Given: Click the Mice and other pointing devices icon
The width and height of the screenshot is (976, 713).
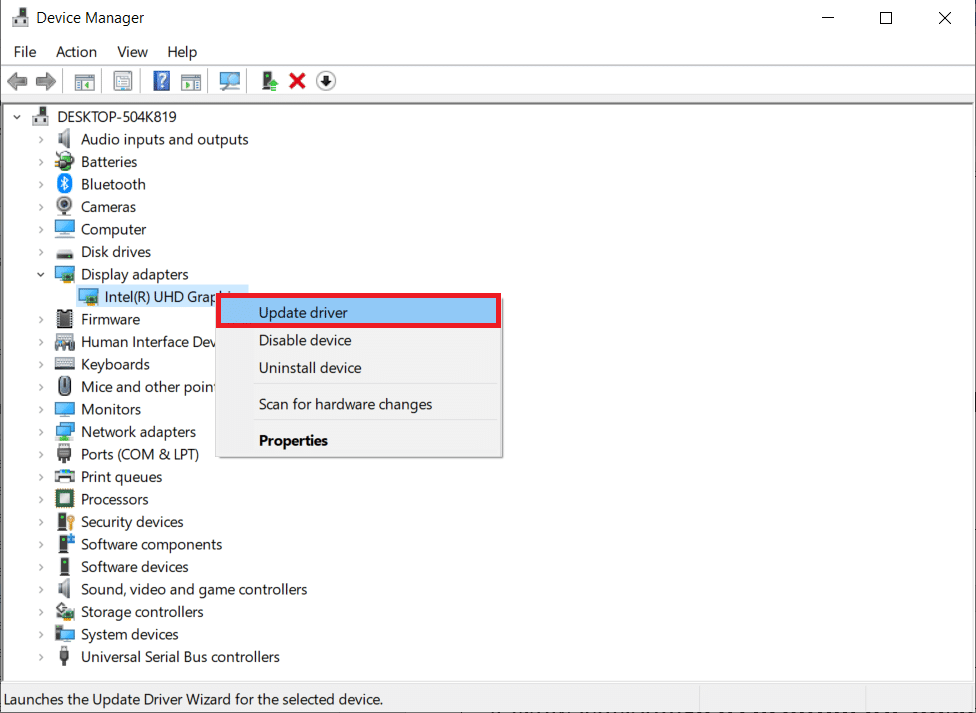Looking at the screenshot, I should tap(64, 386).
